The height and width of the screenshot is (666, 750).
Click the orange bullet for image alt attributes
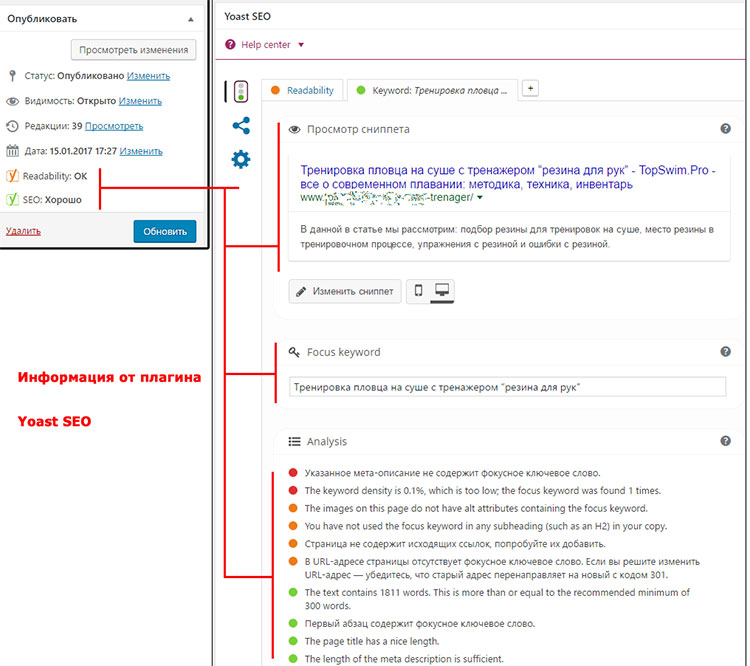point(293,508)
